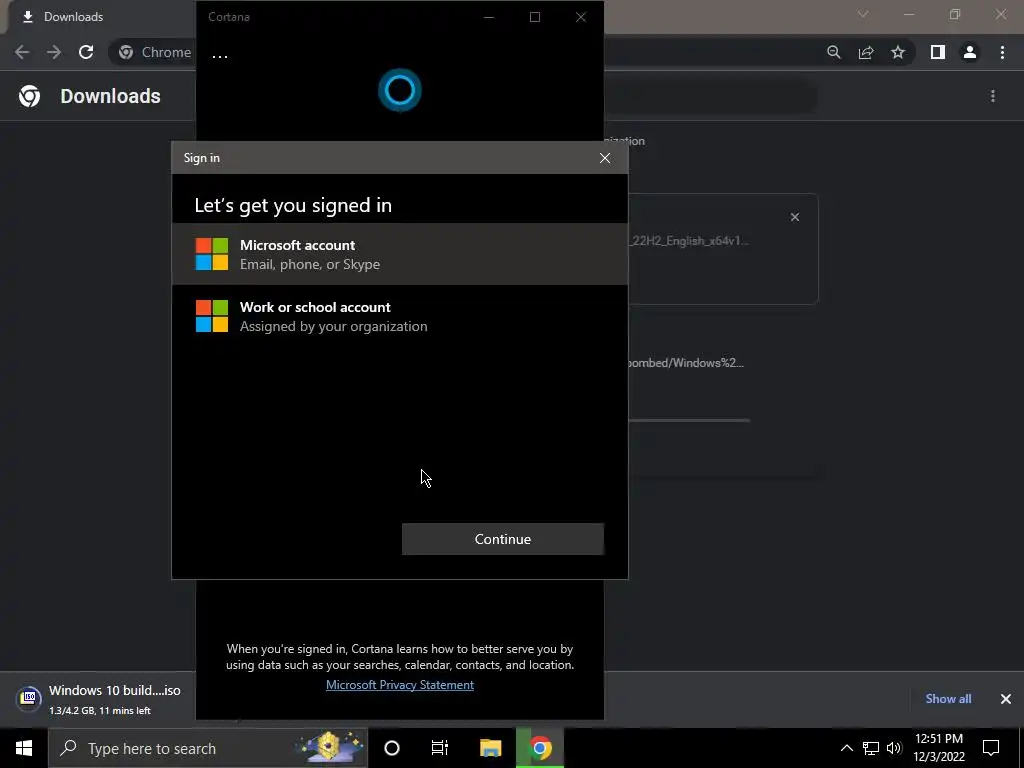Click the download link ending in Windows%2...
1024x768 pixels.
684,363
